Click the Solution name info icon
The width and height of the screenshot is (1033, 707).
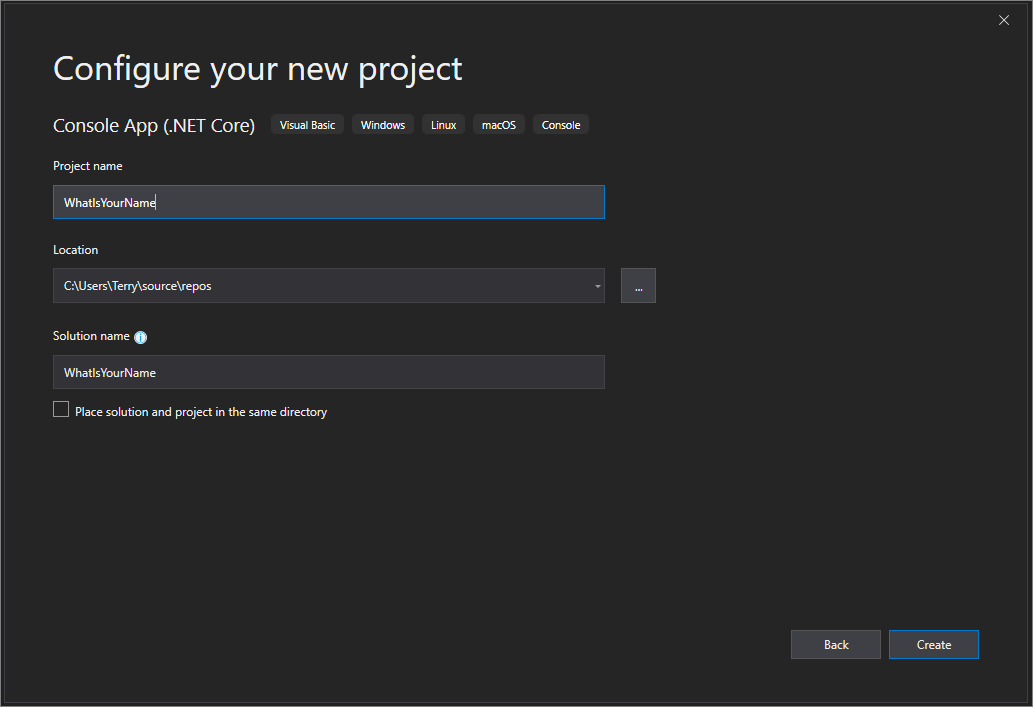(141, 337)
